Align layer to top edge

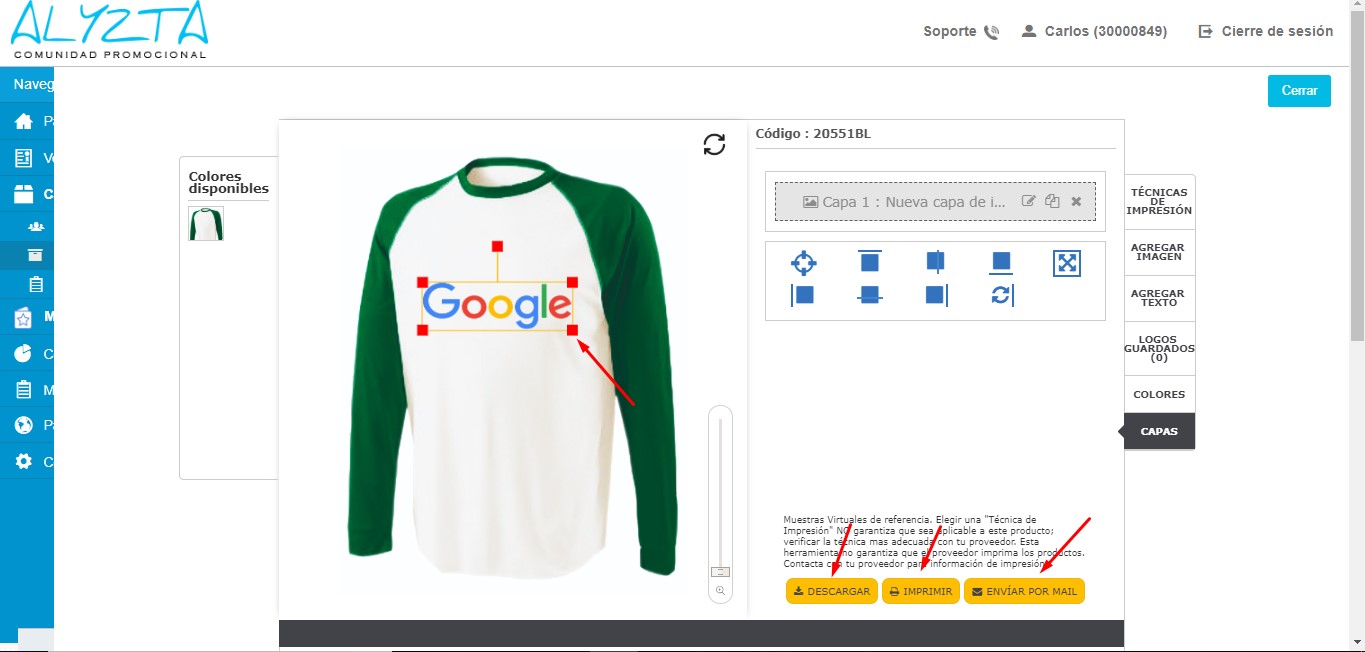click(x=869, y=262)
